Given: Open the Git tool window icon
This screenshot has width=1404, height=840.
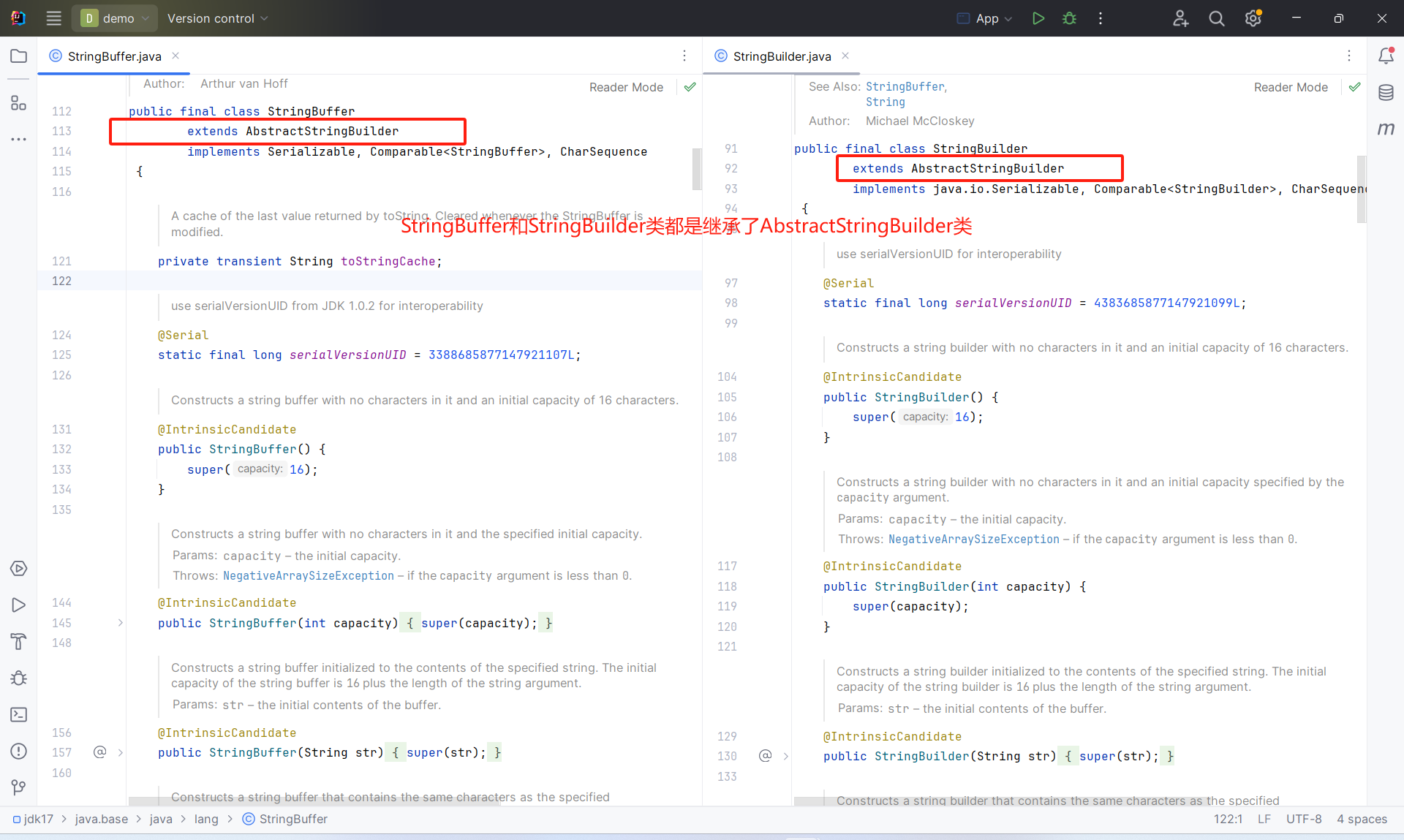Looking at the screenshot, I should tap(19, 787).
